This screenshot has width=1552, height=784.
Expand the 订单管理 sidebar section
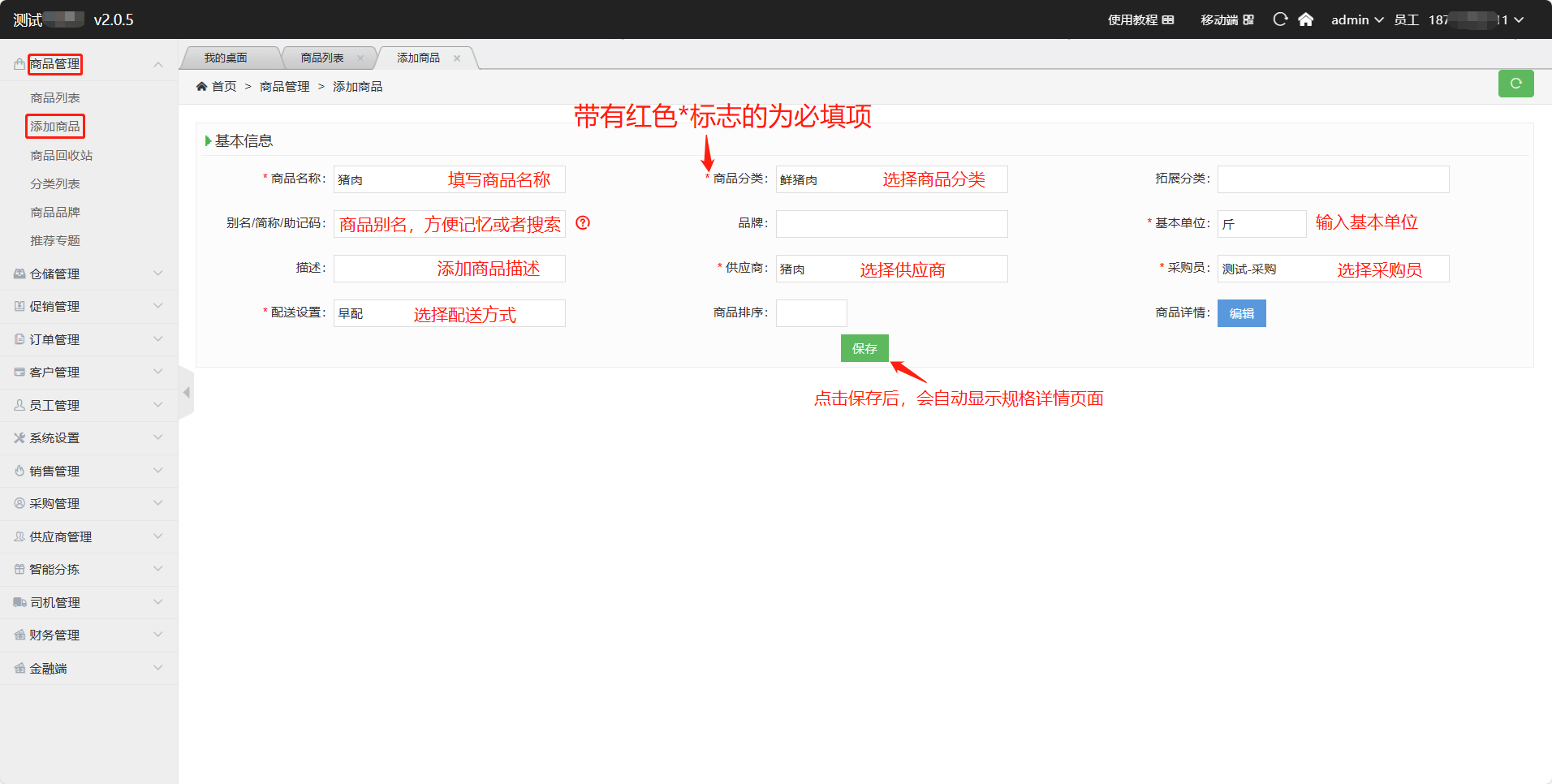(88, 340)
